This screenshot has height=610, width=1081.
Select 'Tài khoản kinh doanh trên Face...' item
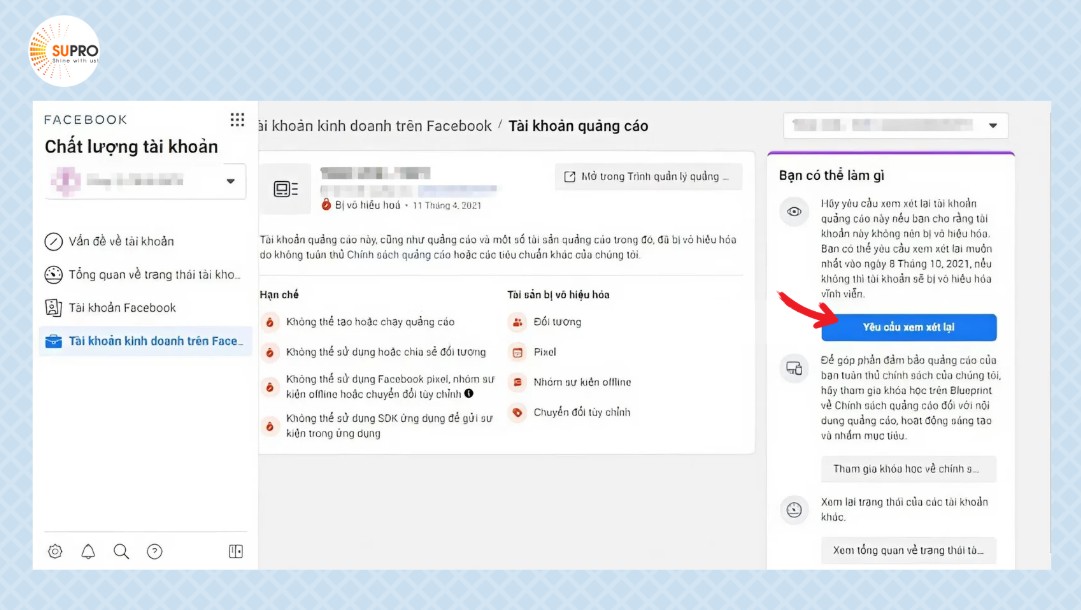[144, 341]
